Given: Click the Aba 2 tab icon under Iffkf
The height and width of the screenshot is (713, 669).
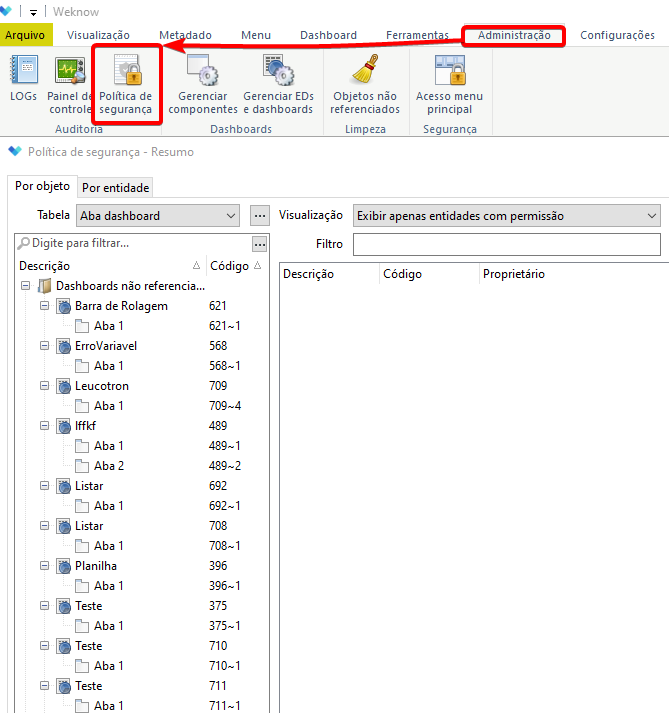Looking at the screenshot, I should [x=82, y=466].
